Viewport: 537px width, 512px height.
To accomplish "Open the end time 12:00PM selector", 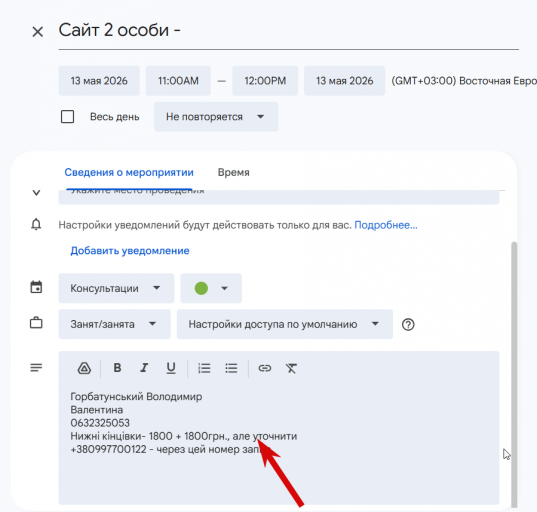I will point(265,81).
